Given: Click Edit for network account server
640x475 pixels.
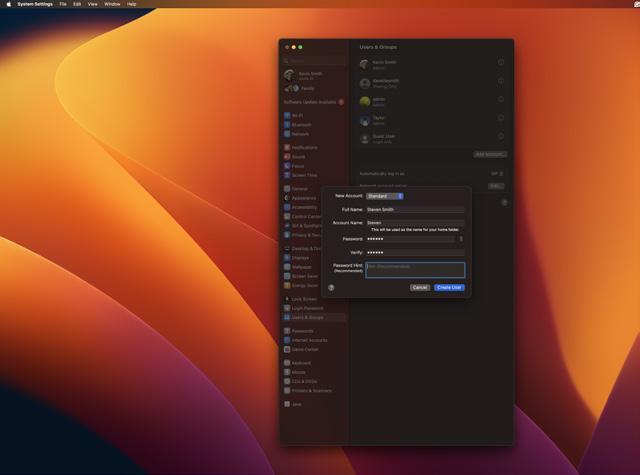Looking at the screenshot, I should coord(496,186).
